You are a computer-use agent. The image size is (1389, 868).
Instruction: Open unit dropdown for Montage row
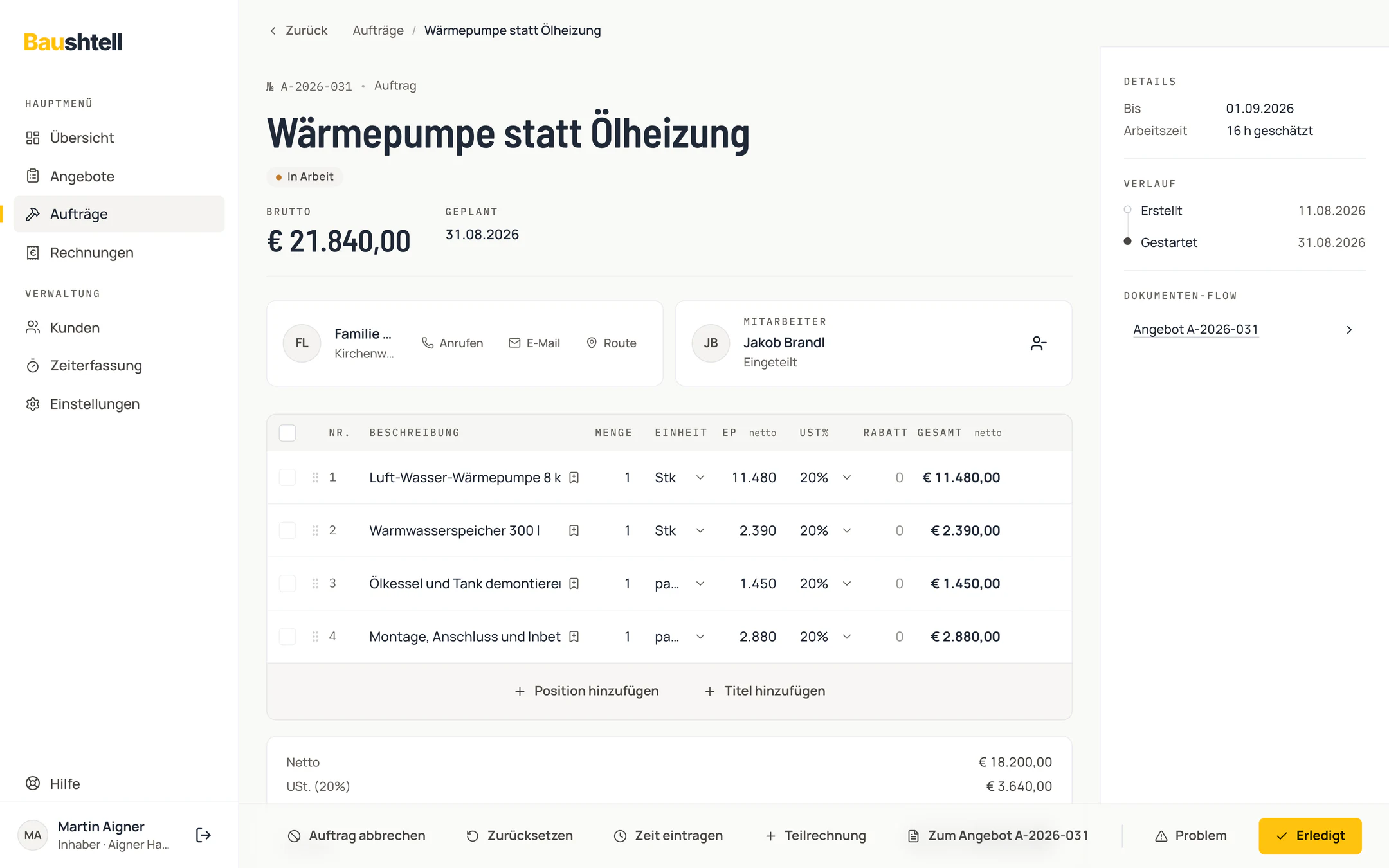click(x=680, y=637)
